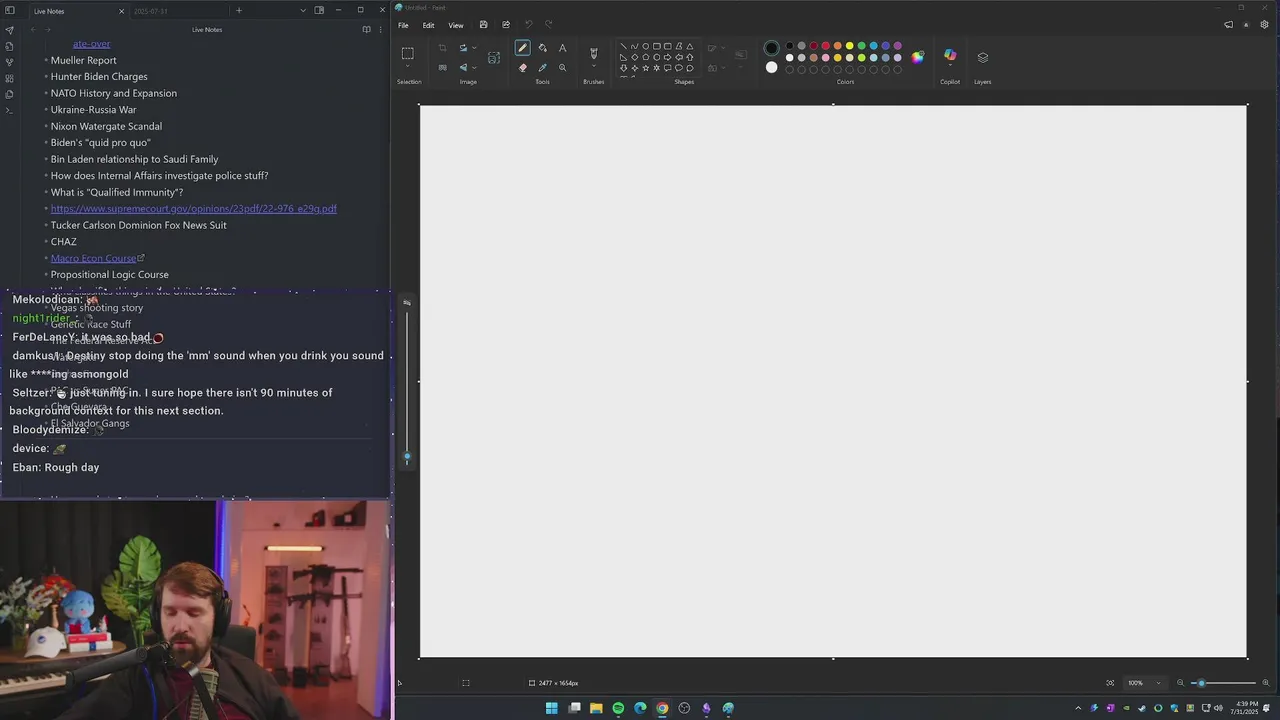Expand the Selection options dropdown

pyautogui.click(x=408, y=68)
